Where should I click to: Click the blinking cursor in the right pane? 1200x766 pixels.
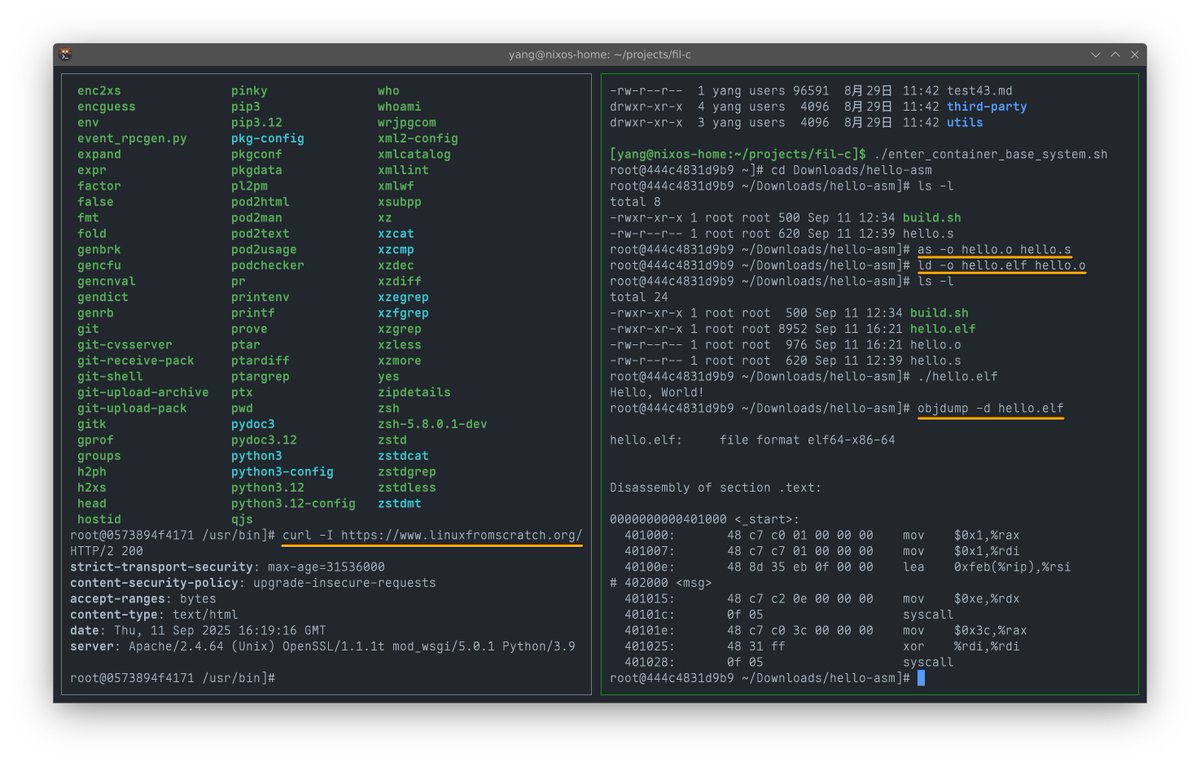coord(919,677)
